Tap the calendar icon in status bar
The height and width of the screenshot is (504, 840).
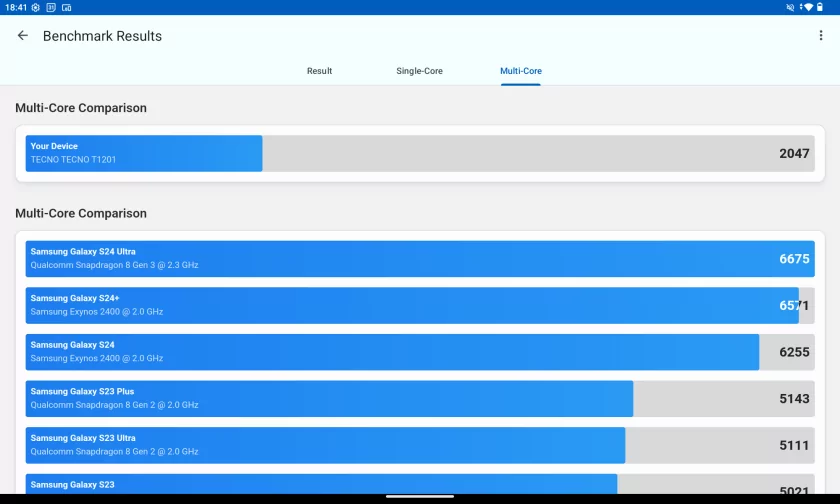click(51, 7)
